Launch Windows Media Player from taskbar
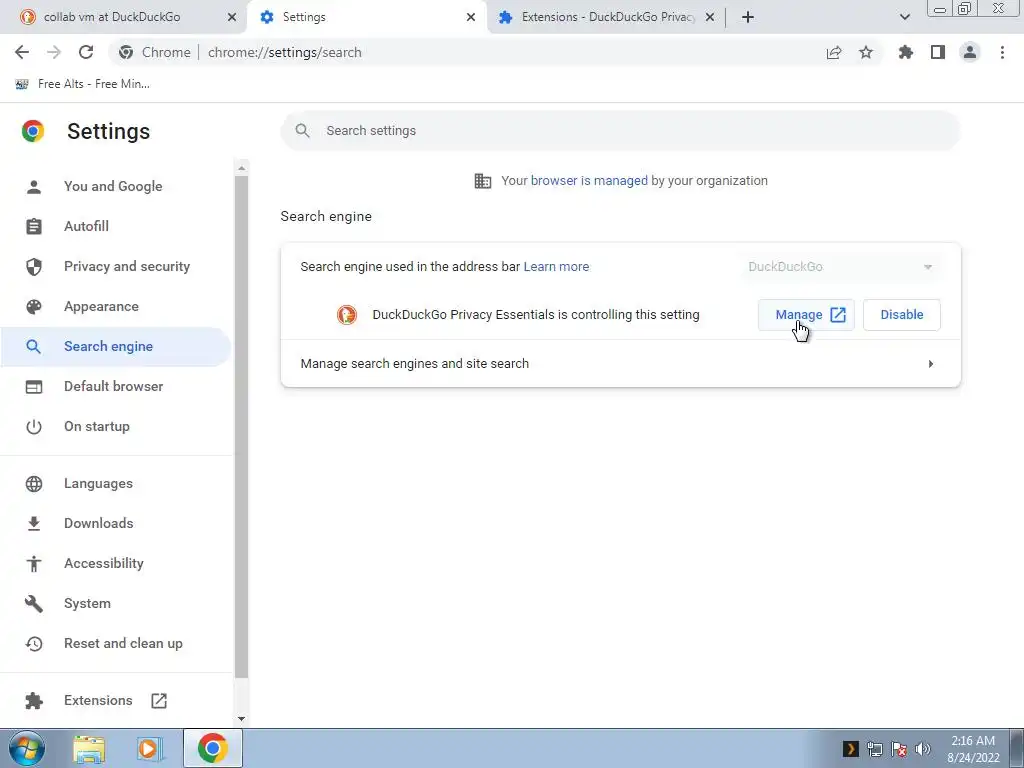The height and width of the screenshot is (768, 1024). pos(150,748)
